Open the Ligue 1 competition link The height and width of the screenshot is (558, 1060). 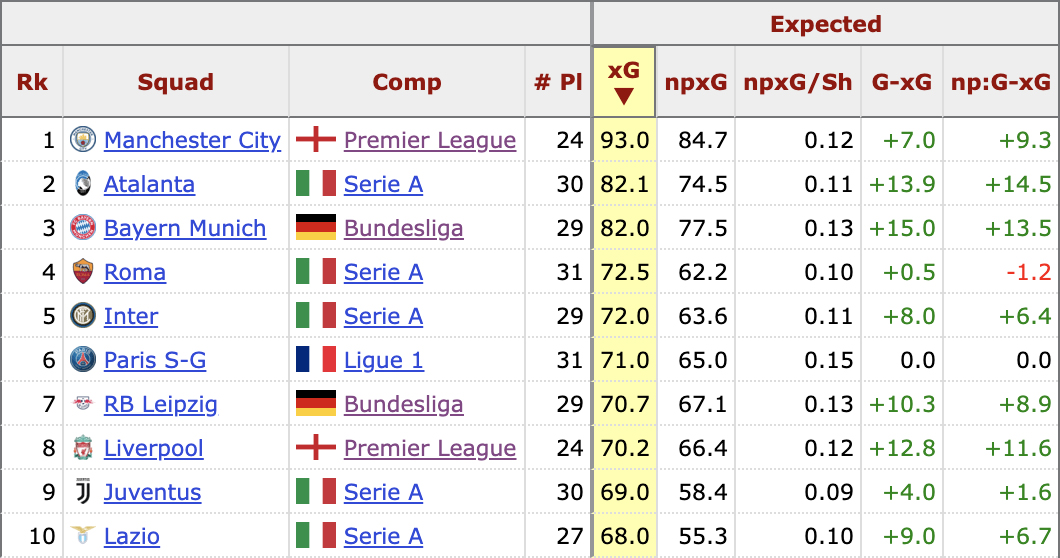[383, 360]
